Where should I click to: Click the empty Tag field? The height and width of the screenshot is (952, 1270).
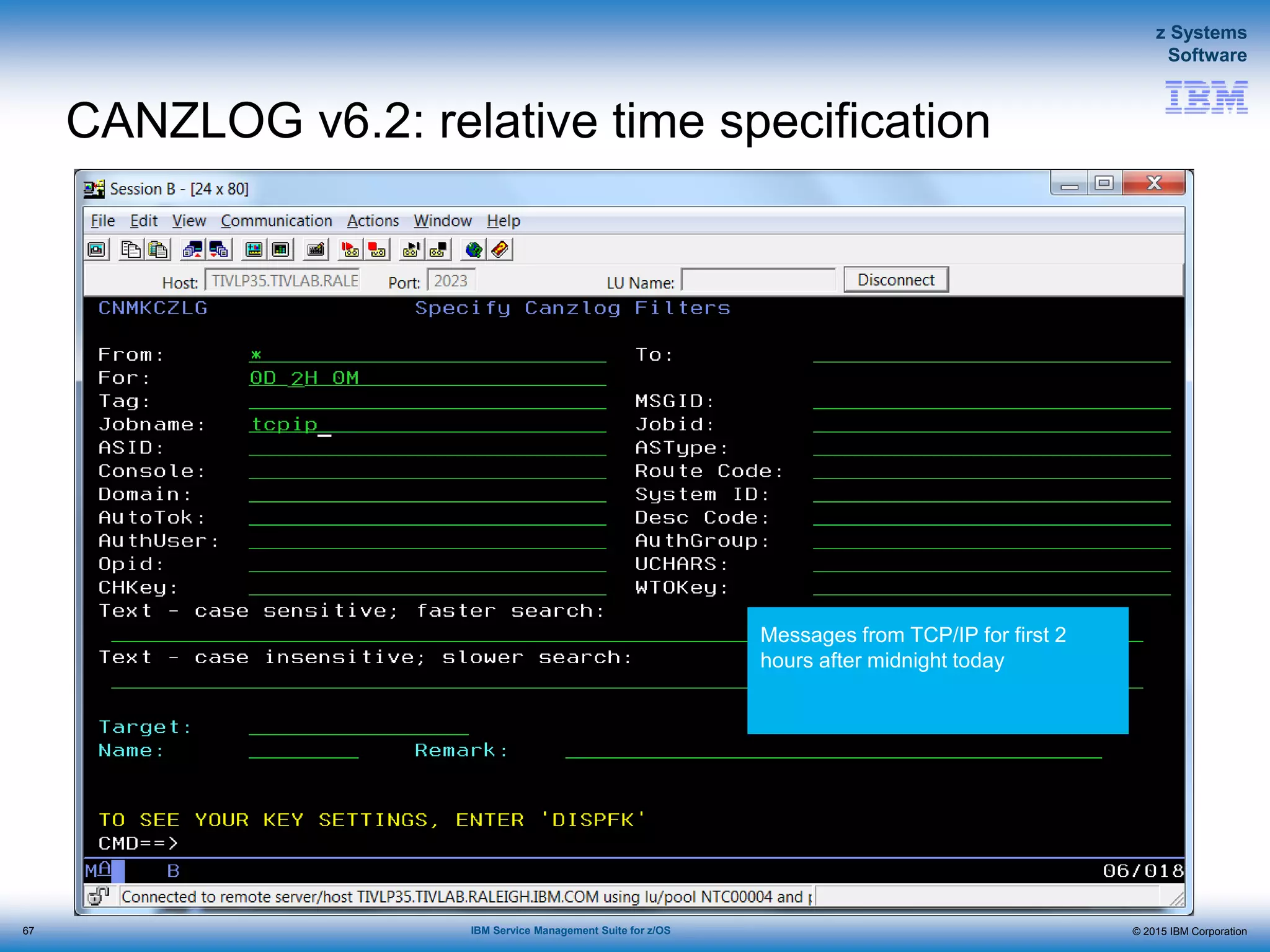click(x=427, y=401)
